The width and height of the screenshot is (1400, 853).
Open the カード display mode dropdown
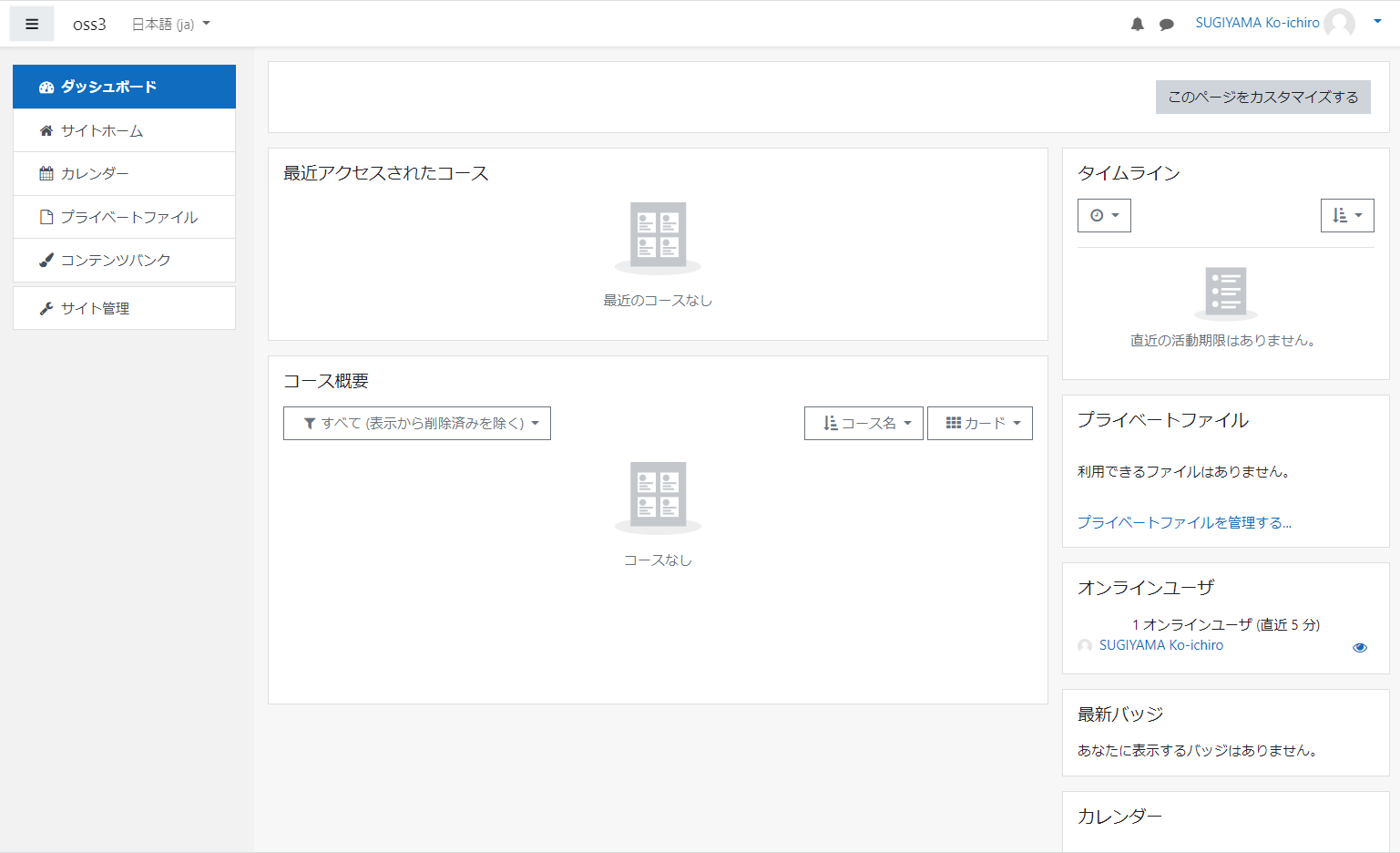pyautogui.click(x=979, y=424)
